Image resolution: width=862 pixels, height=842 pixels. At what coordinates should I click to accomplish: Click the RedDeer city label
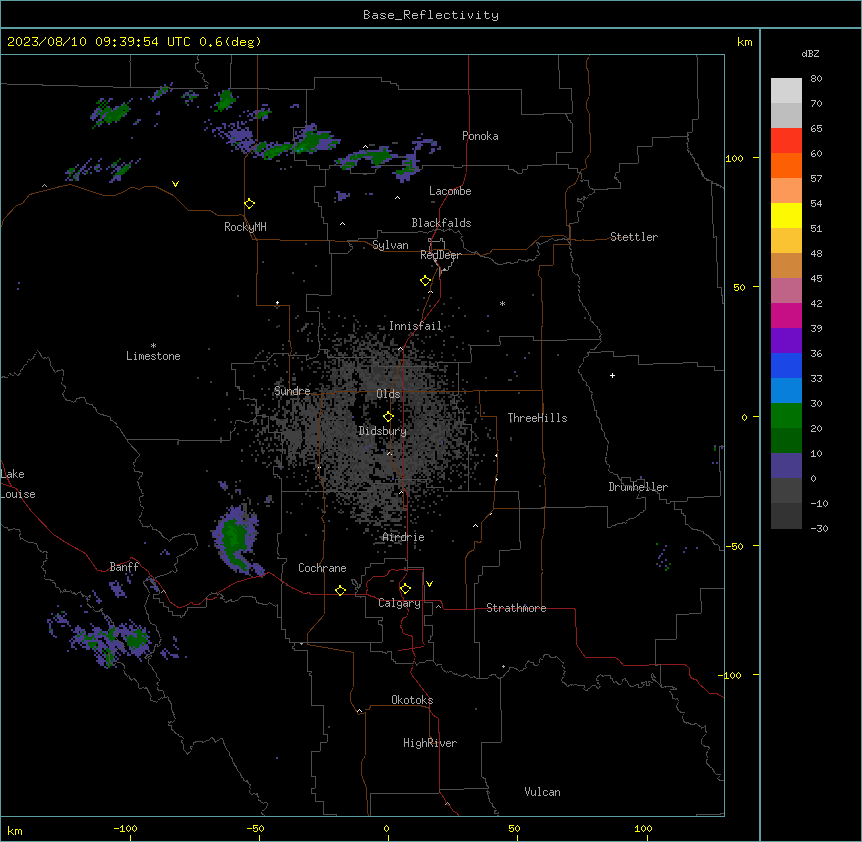(440, 255)
